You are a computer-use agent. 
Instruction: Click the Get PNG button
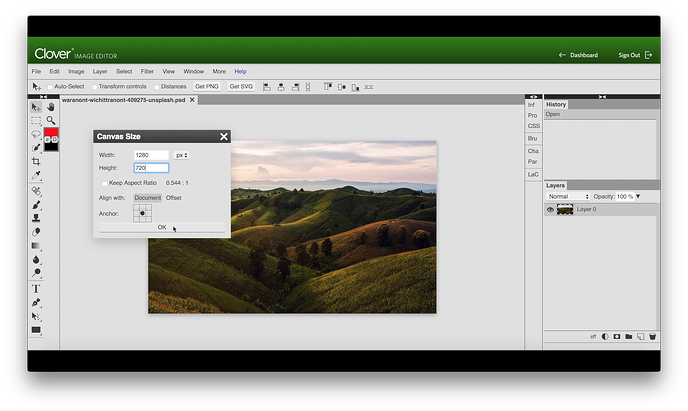[207, 87]
